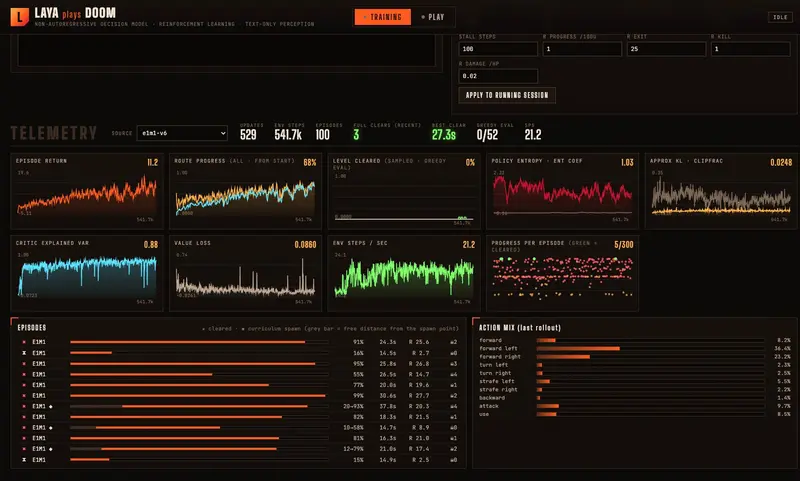
Task: Click the red status marker on the 99% episode row
Action: [x=24, y=396]
